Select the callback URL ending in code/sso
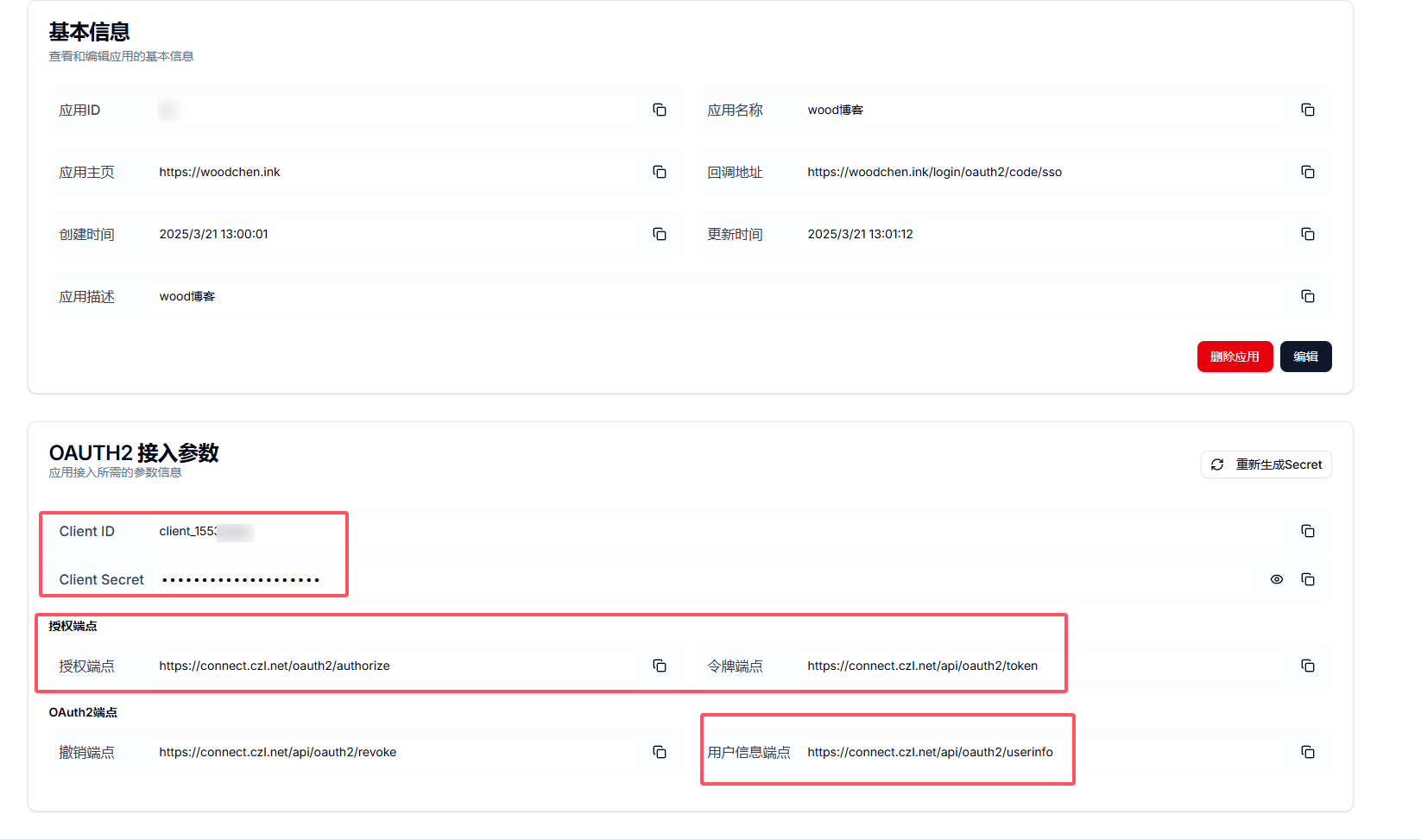The height and width of the screenshot is (840, 1421). [x=935, y=172]
